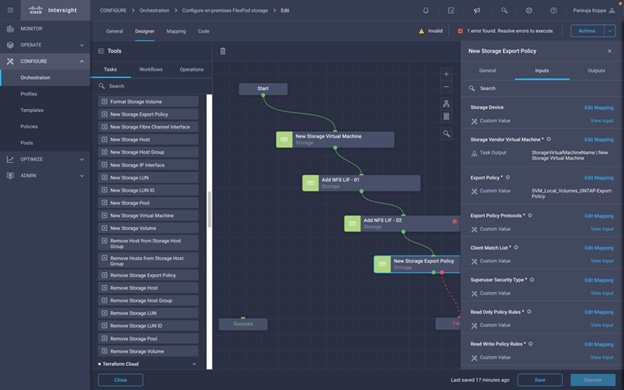Click the user profile icon next to Paniraja Koppa
Viewport: 624px width, 390px height.
612,10
